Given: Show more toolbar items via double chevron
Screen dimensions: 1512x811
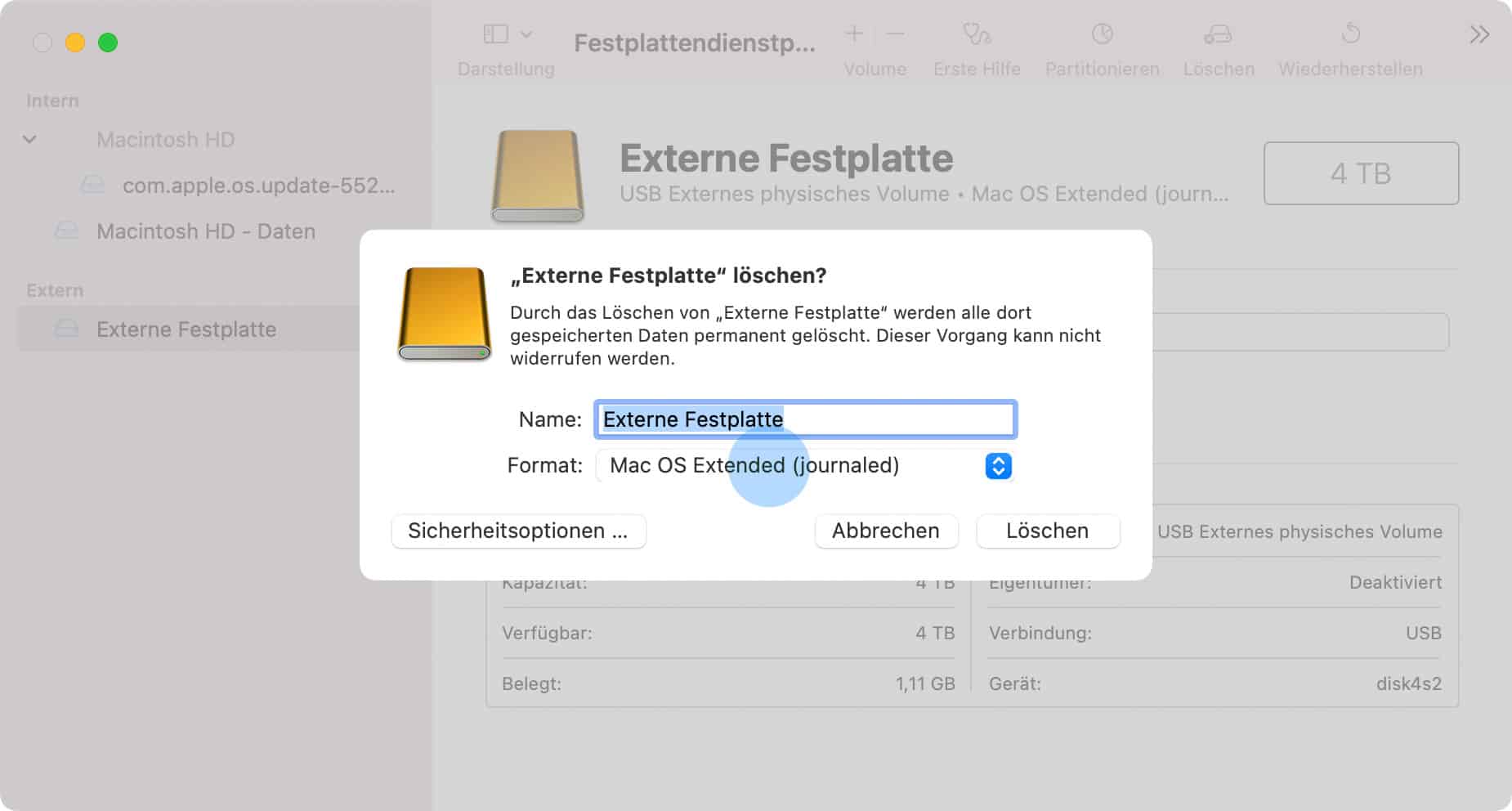Looking at the screenshot, I should point(1479,34).
